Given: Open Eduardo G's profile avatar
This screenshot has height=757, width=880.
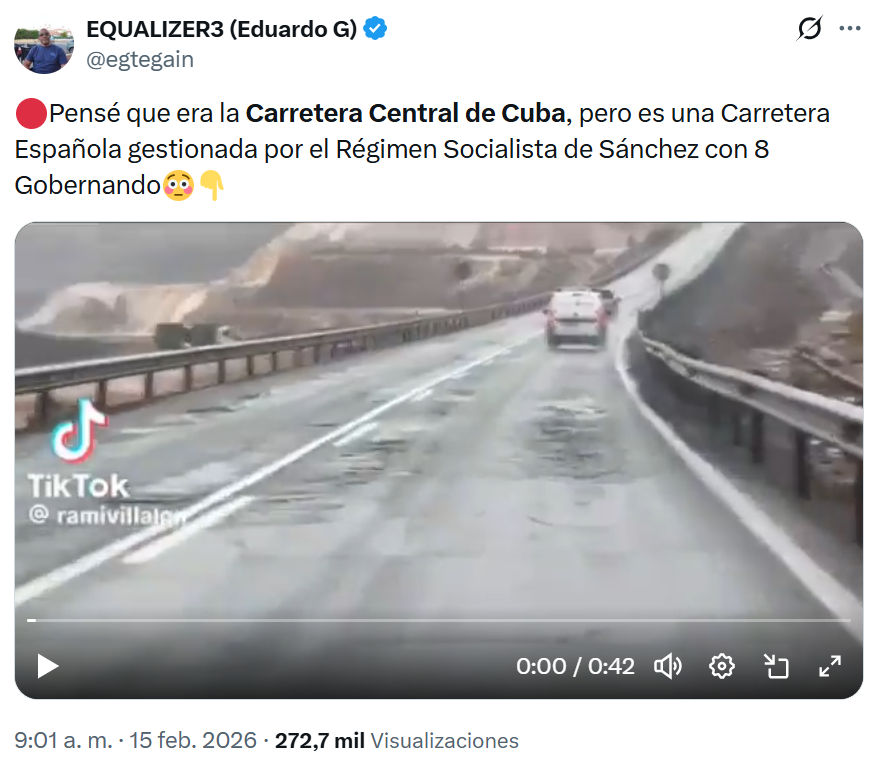Looking at the screenshot, I should tap(44, 49).
